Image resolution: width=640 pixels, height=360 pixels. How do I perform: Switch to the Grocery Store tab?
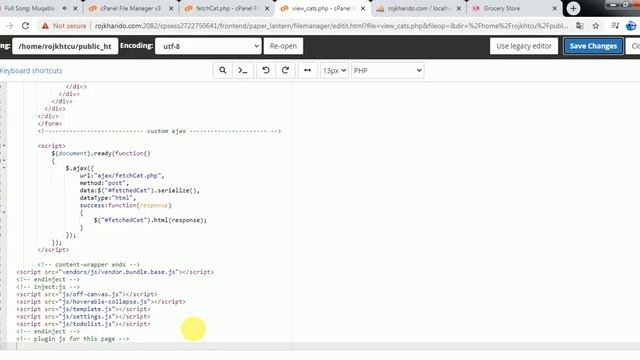514,8
